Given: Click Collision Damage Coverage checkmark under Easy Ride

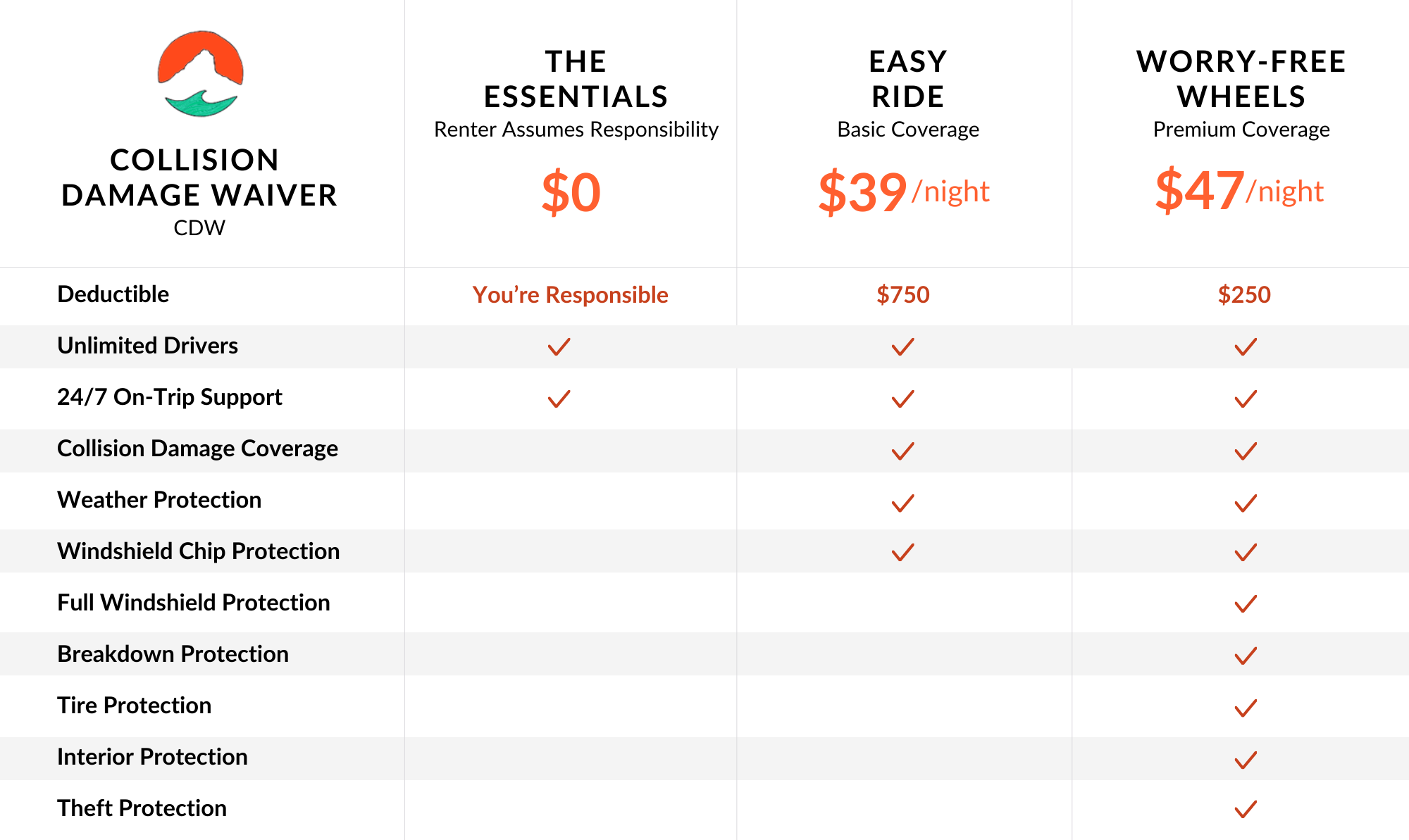Looking at the screenshot, I should 902,451.
